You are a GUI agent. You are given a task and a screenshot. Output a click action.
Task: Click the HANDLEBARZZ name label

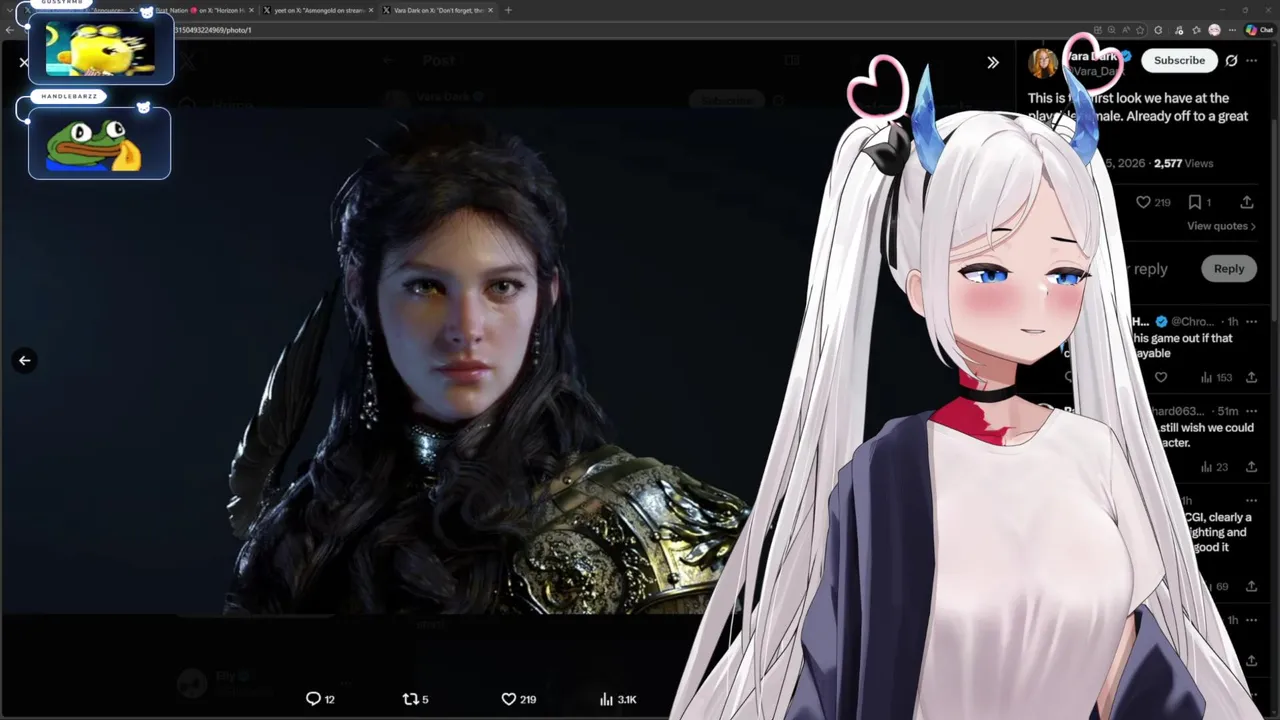point(69,96)
